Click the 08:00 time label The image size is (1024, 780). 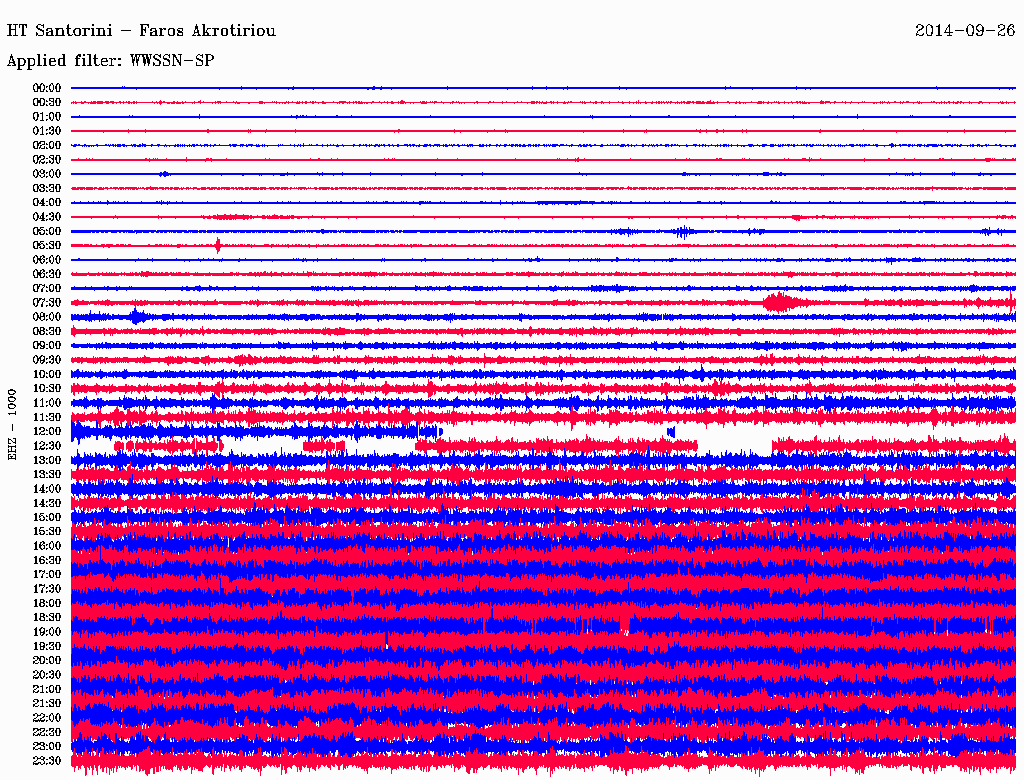(x=46, y=317)
